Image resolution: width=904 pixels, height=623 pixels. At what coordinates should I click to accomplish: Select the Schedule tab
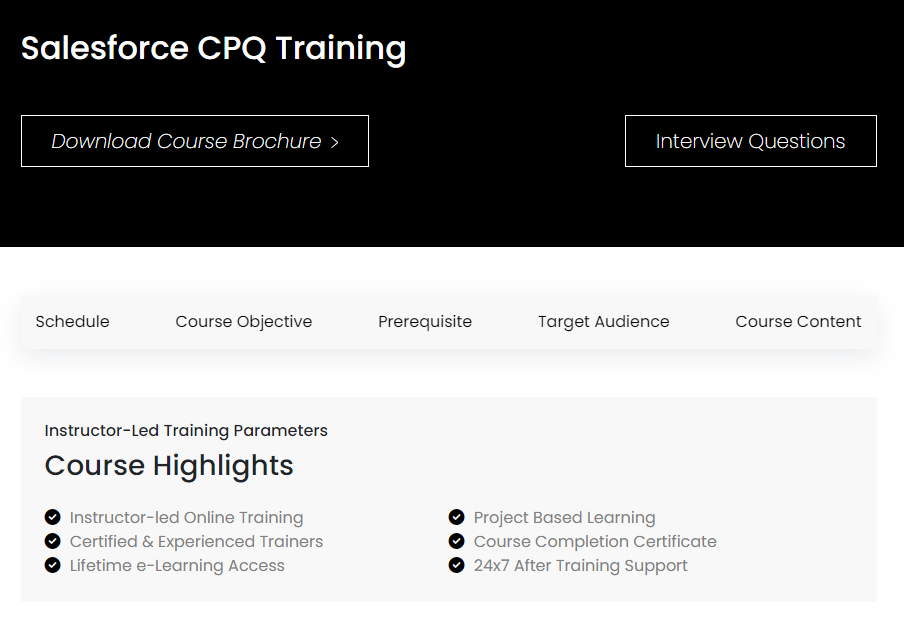pyautogui.click(x=72, y=321)
